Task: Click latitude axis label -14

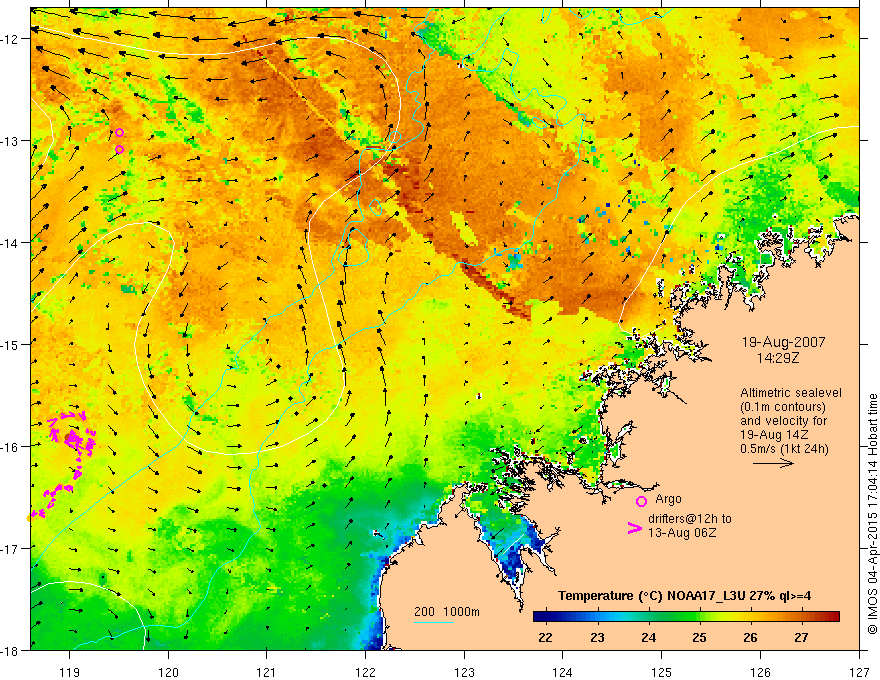Action: (9, 243)
